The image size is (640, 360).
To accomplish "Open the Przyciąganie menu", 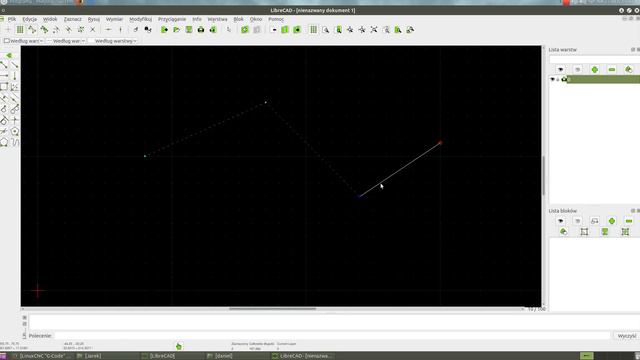I will (x=172, y=19).
